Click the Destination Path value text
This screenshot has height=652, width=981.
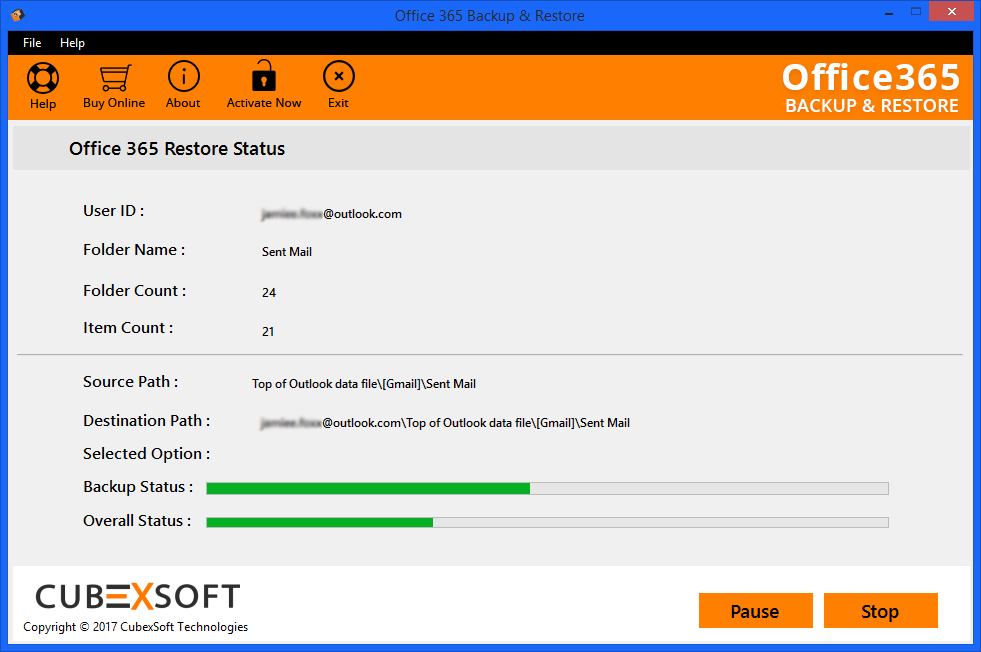[x=445, y=423]
